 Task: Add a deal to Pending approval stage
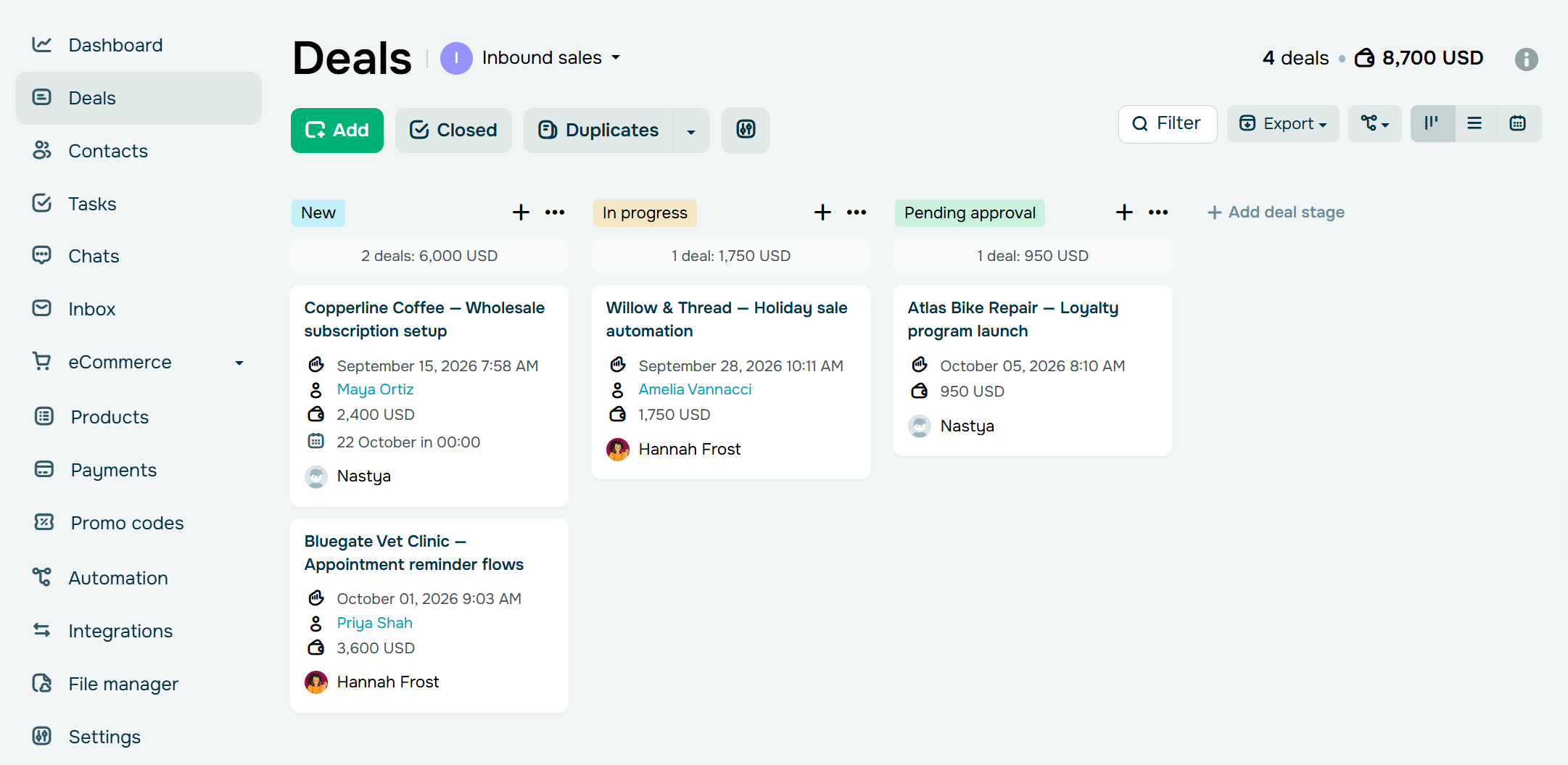[1124, 212]
